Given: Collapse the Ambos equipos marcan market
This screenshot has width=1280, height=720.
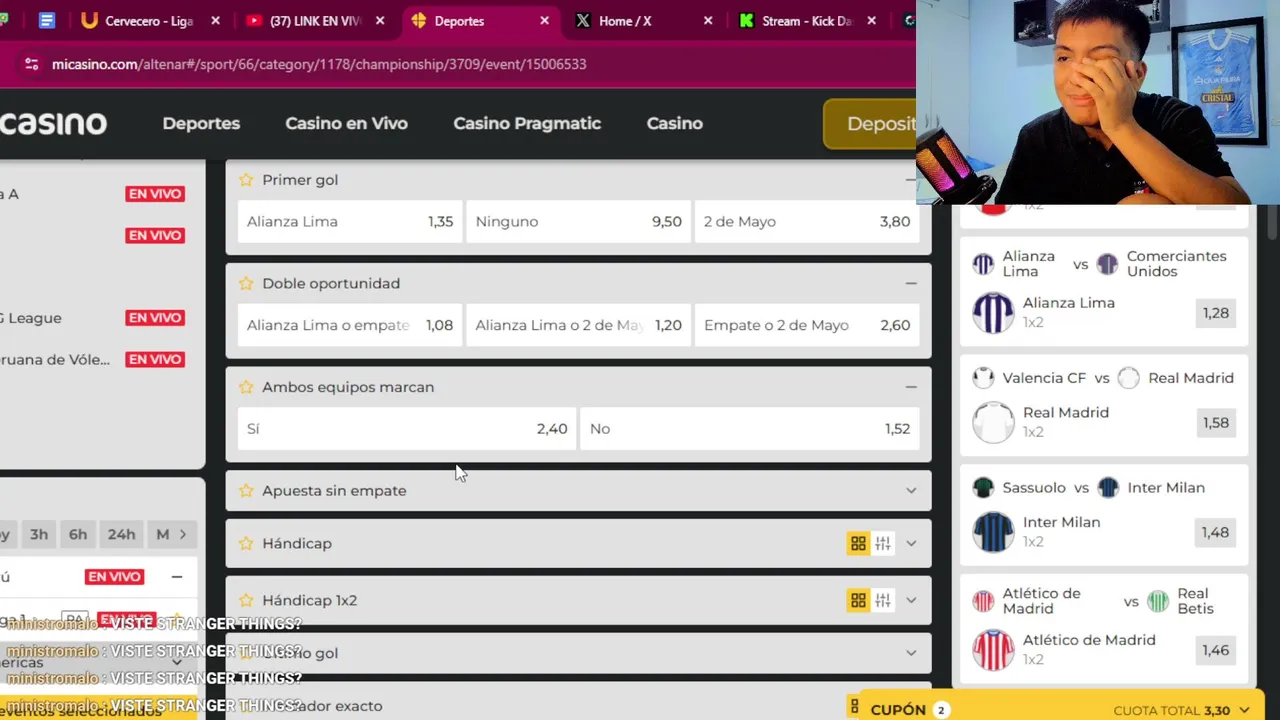Looking at the screenshot, I should [x=910, y=387].
